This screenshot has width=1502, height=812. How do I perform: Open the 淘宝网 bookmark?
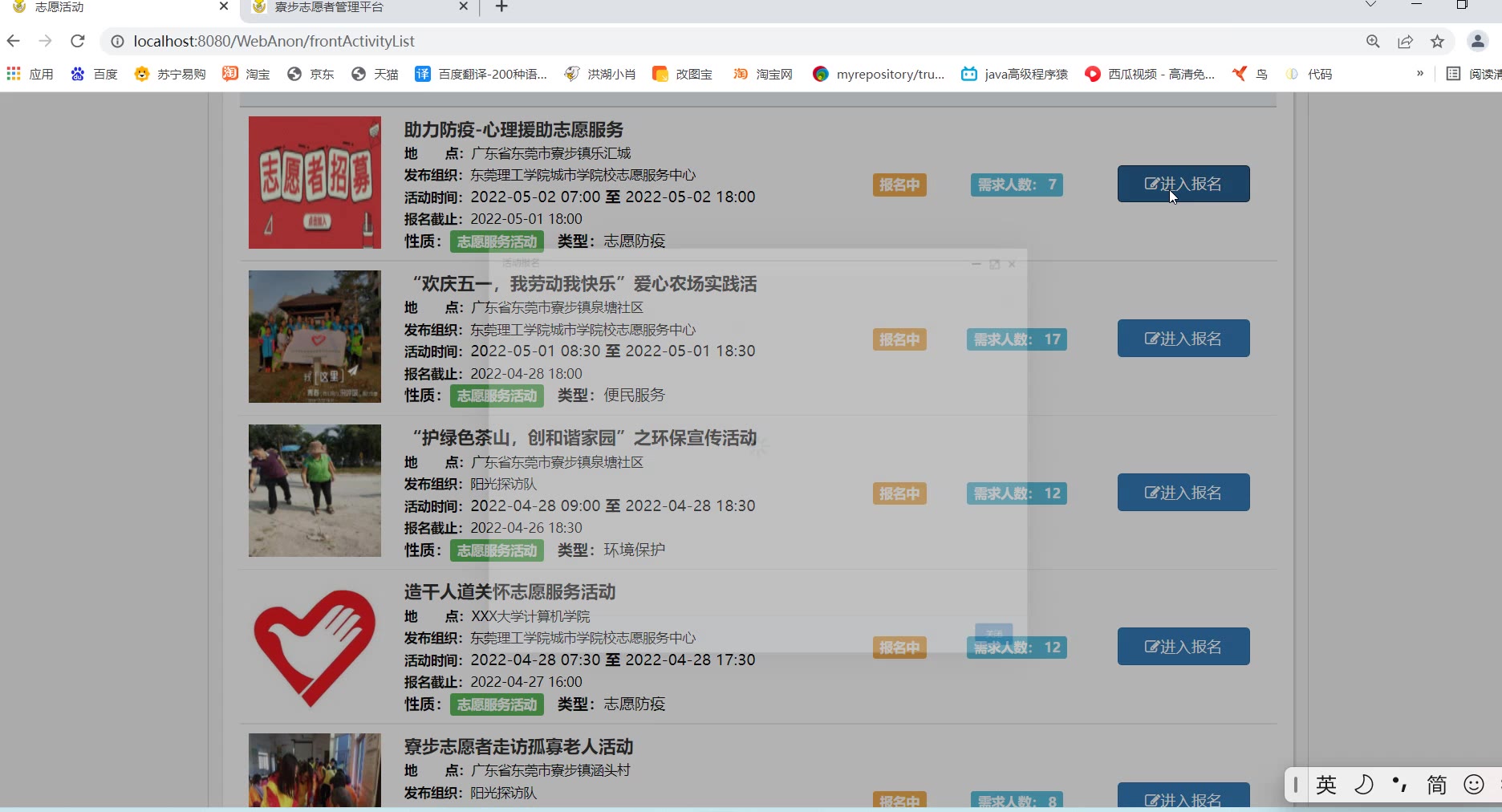pyautogui.click(x=762, y=74)
